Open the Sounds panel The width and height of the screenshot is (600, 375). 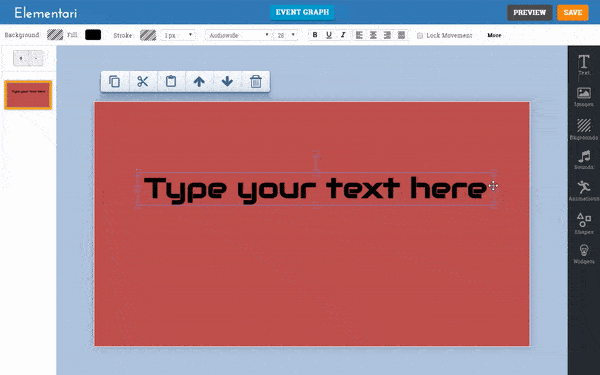(x=584, y=160)
